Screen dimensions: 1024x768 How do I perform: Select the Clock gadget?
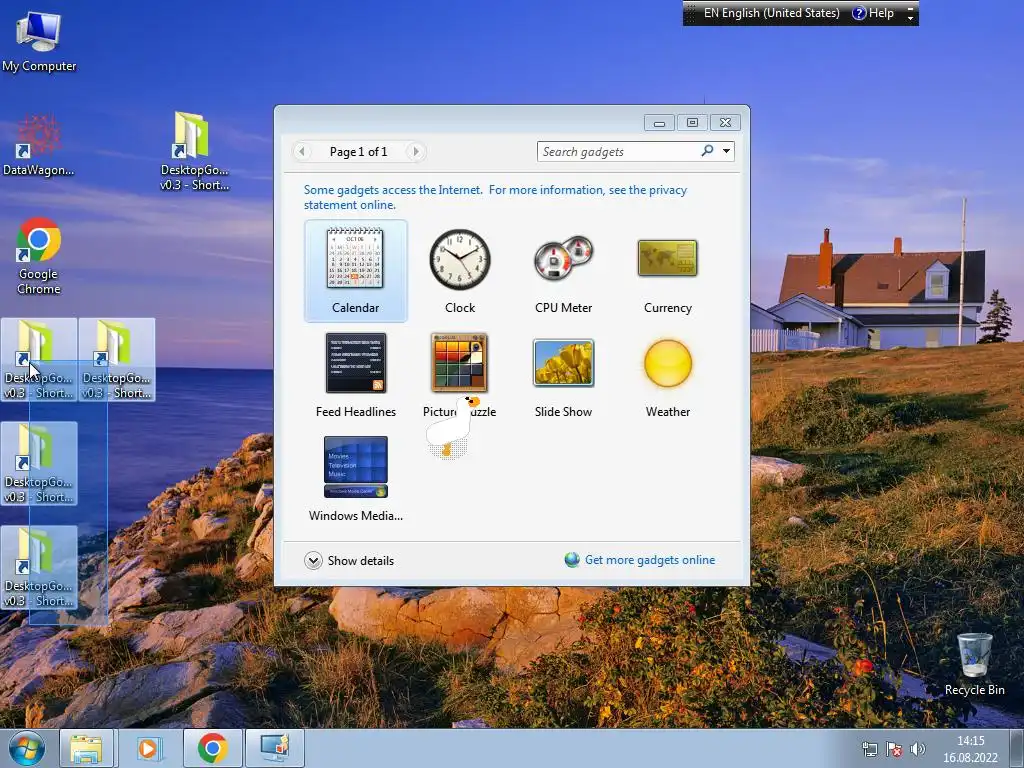click(x=460, y=270)
